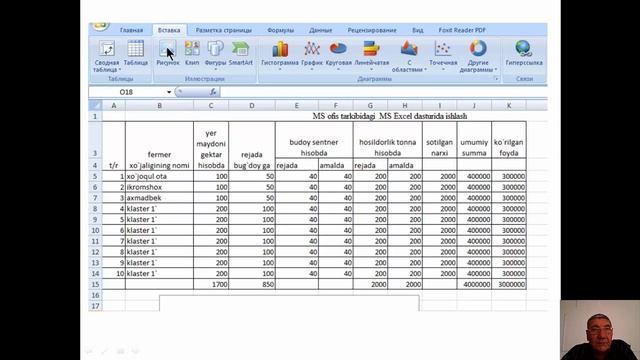Click the fx insert function button
Image resolution: width=640 pixels, height=360 pixels.
click(213, 92)
